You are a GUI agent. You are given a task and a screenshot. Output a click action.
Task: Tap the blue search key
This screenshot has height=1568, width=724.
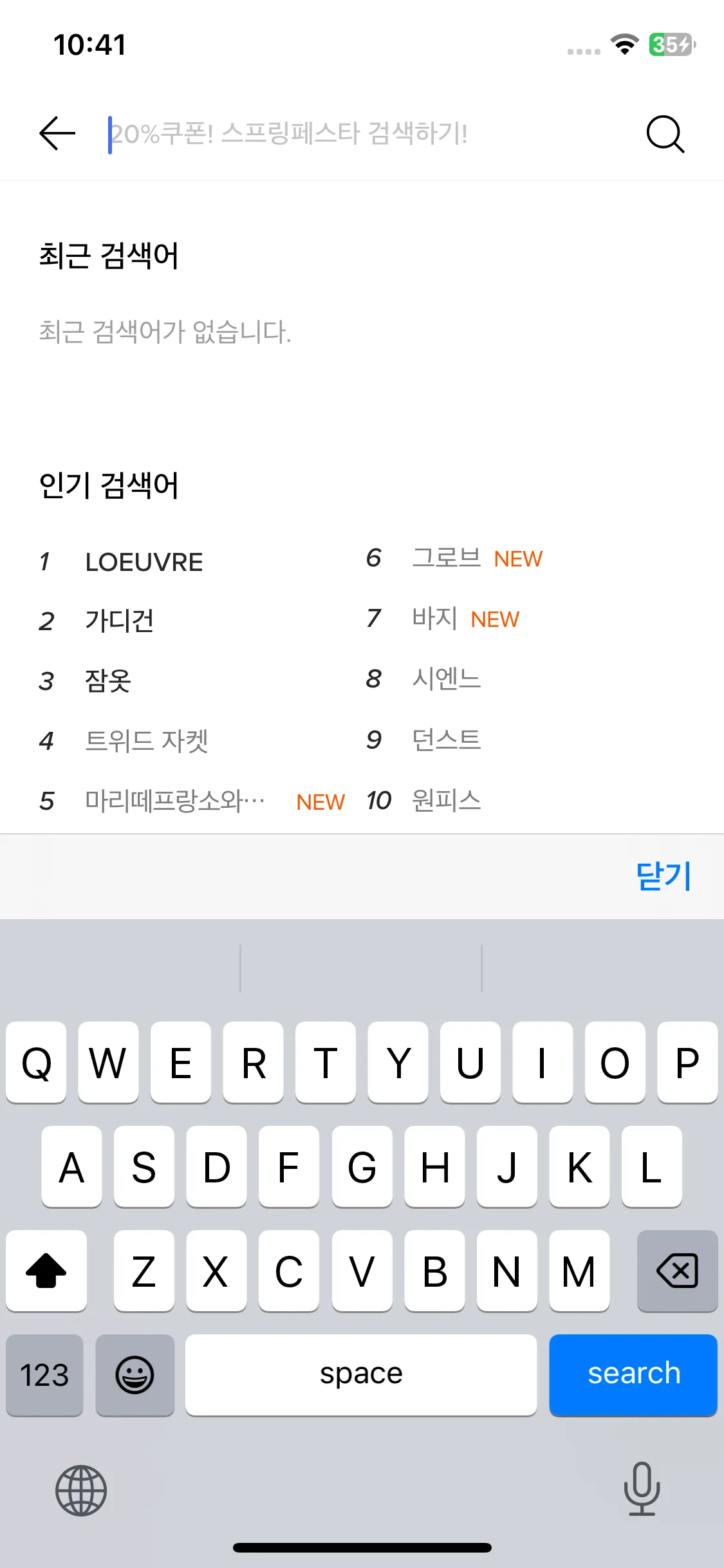pyautogui.click(x=633, y=1375)
